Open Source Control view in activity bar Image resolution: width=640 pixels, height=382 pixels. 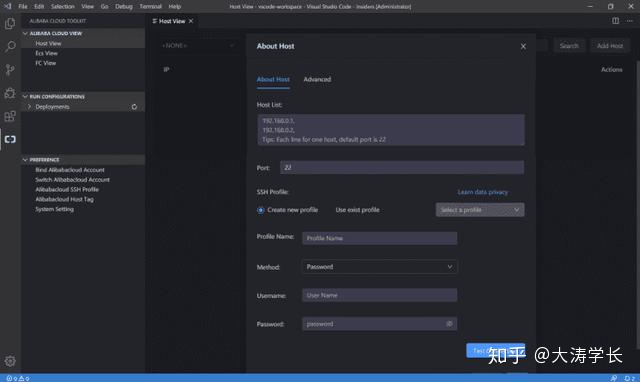pyautogui.click(x=10, y=70)
